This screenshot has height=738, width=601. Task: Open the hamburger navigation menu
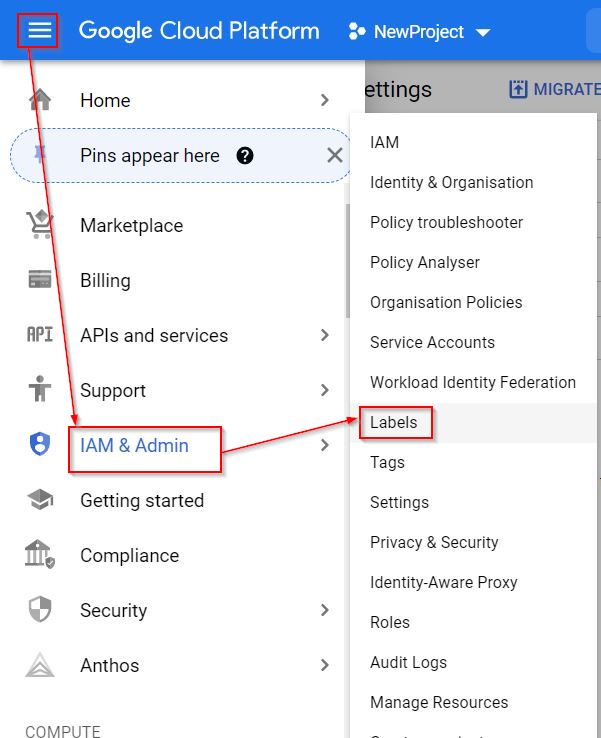coord(39,31)
